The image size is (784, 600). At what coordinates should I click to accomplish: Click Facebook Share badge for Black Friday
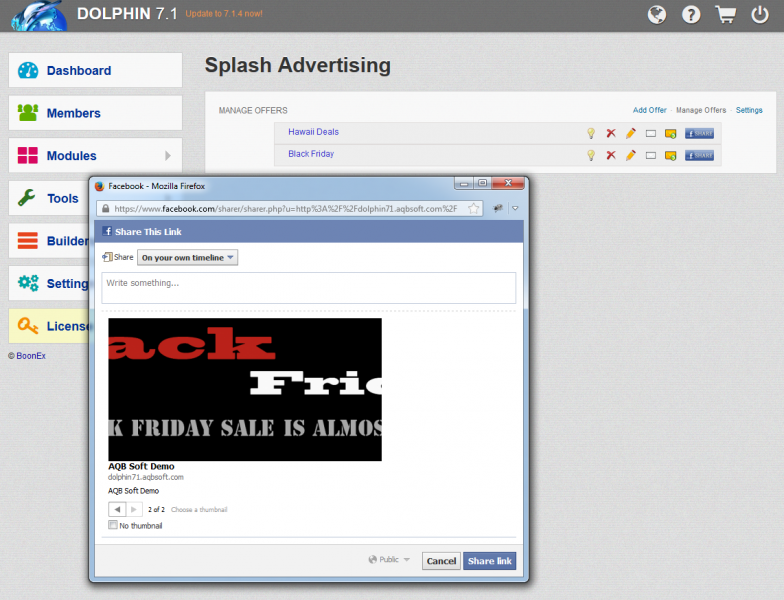[x=699, y=156]
